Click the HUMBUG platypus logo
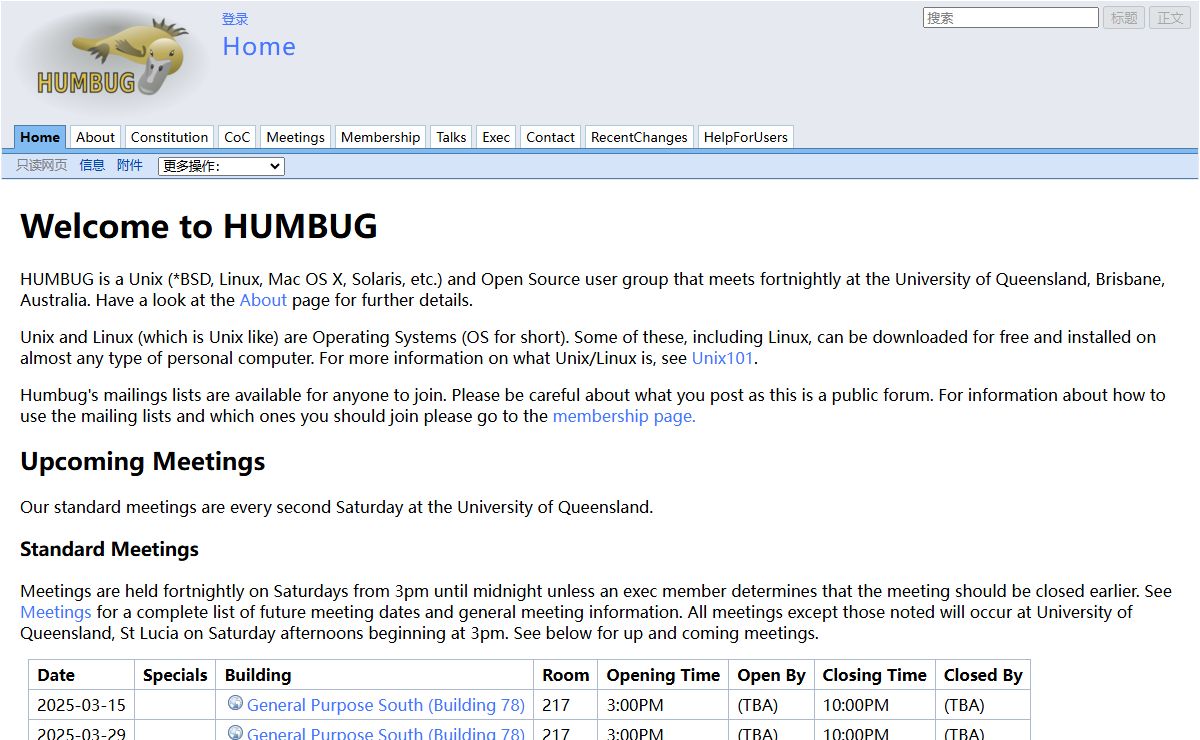 (x=113, y=62)
